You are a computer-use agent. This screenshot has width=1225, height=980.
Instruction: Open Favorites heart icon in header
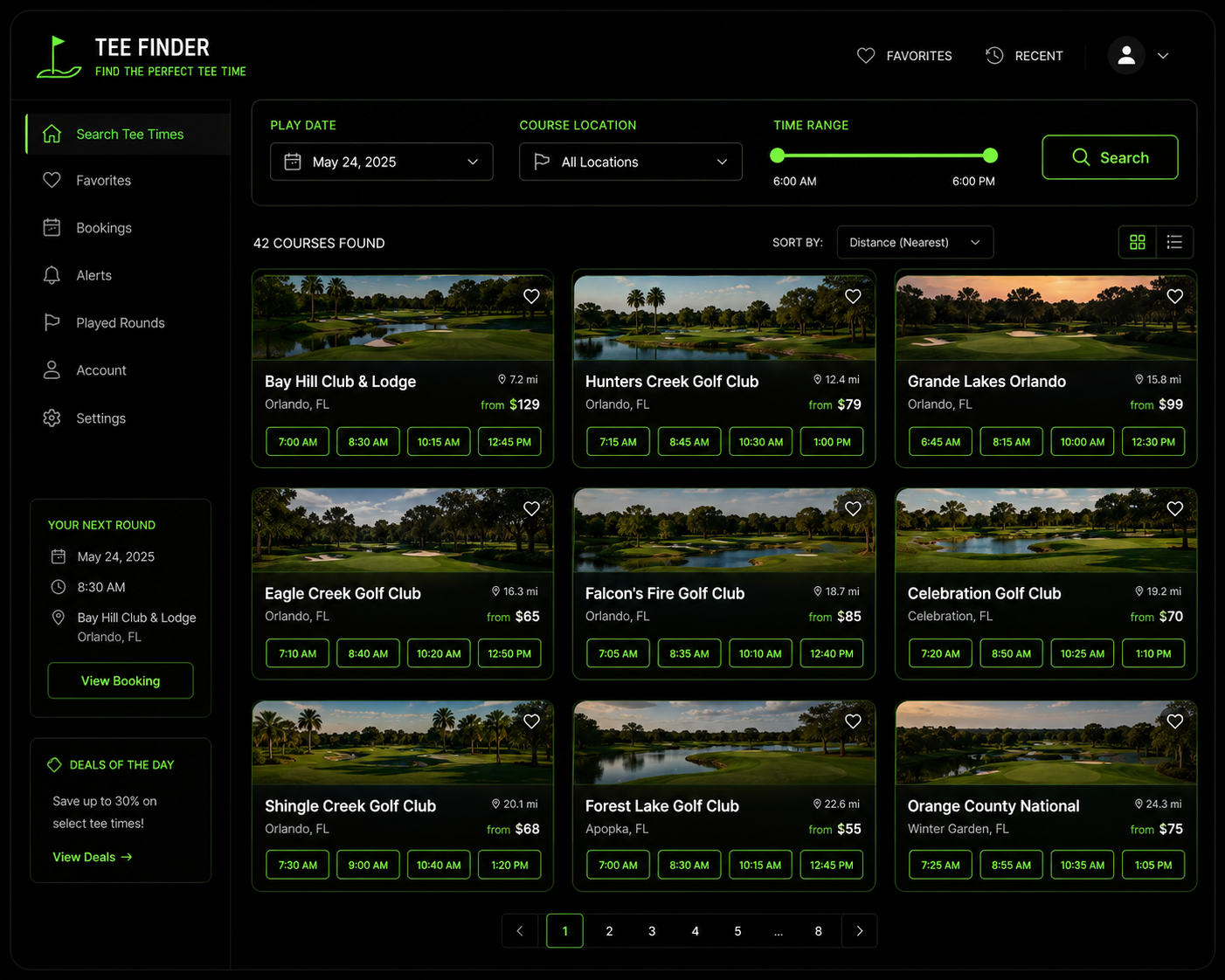(866, 56)
